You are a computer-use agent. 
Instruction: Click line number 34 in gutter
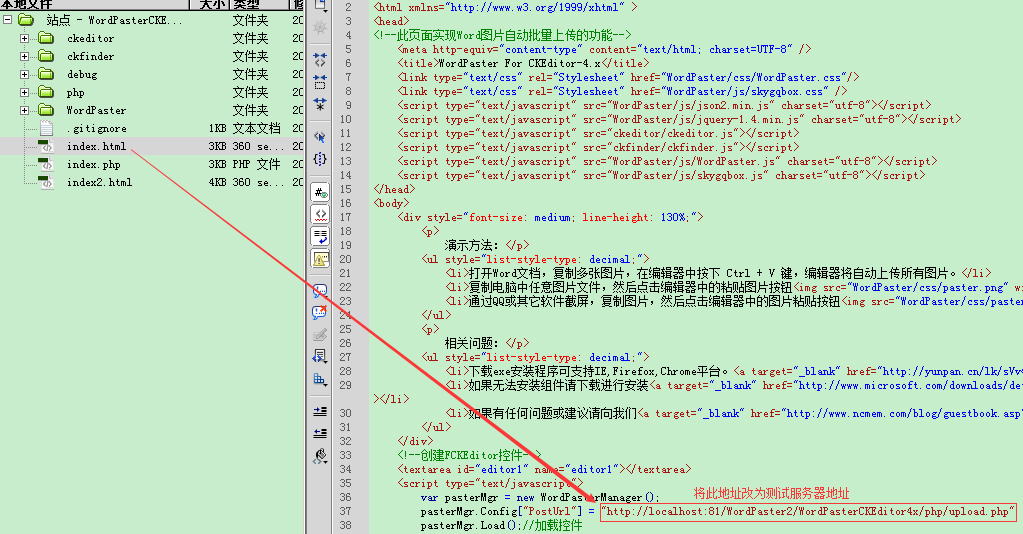click(x=345, y=469)
